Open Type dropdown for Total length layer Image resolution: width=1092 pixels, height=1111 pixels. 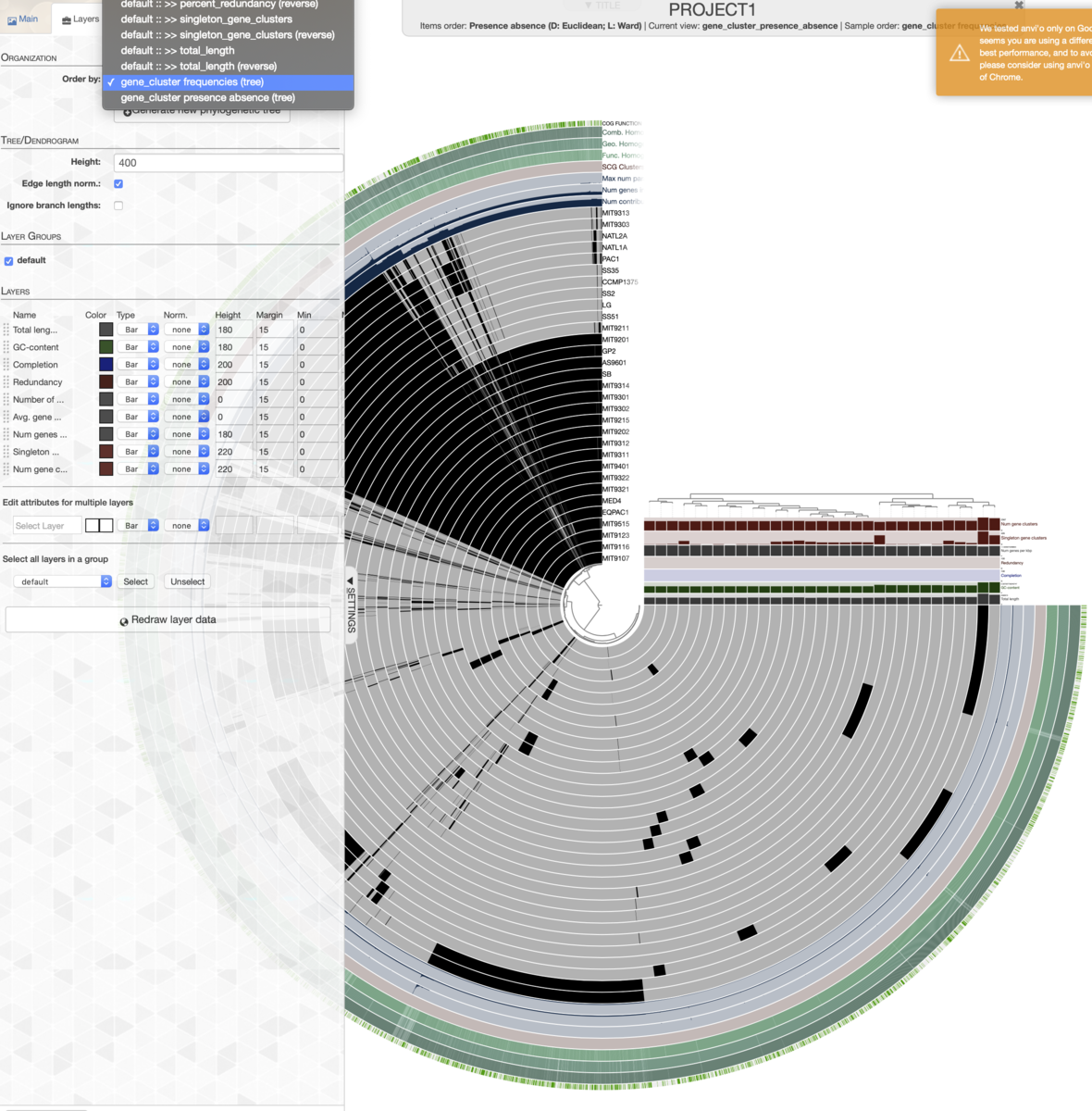138,330
